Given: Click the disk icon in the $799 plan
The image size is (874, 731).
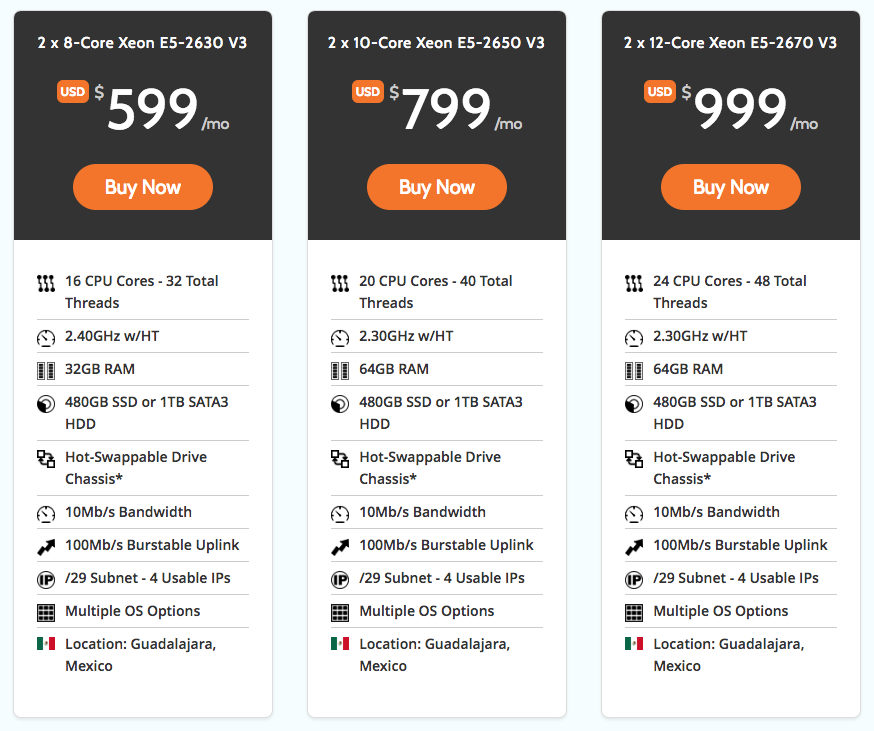Looking at the screenshot, I should [340, 404].
